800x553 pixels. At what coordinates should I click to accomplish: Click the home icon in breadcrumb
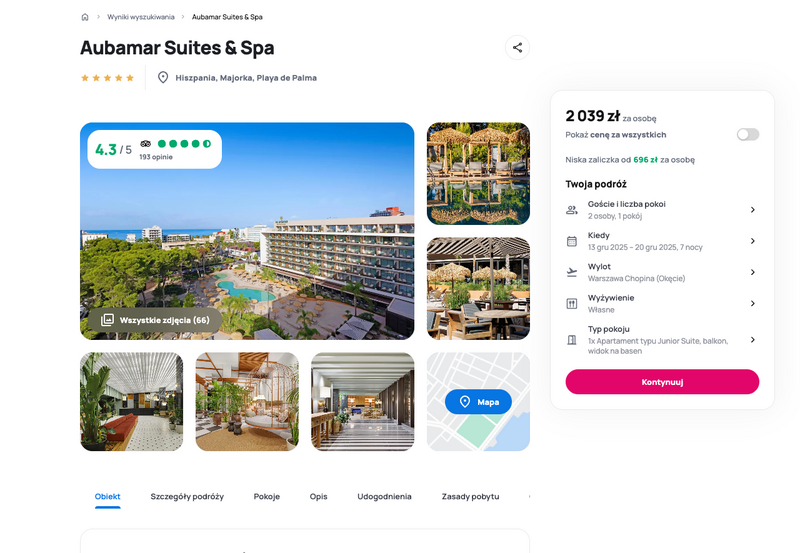(85, 17)
